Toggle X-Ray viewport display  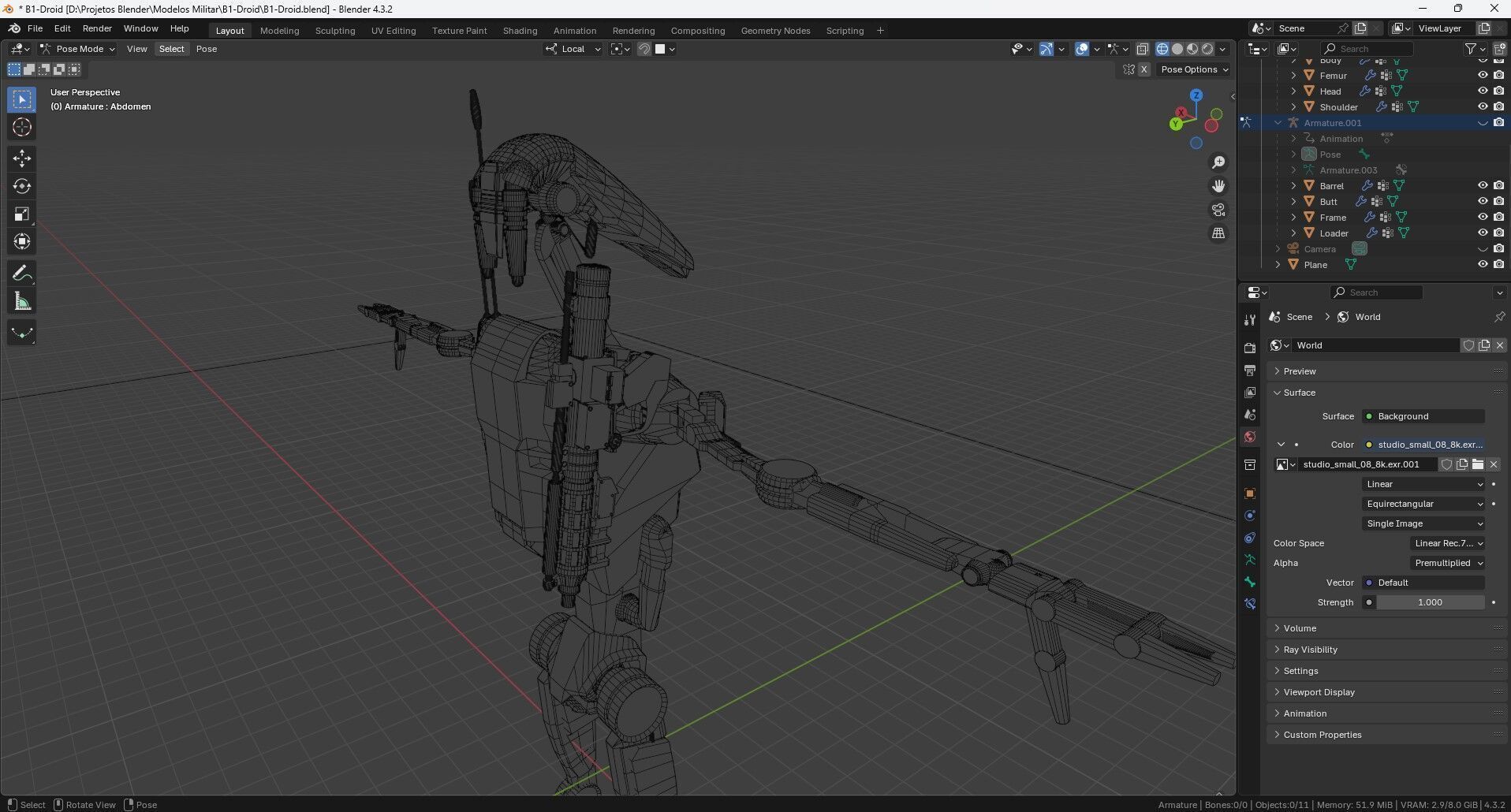point(1142,49)
